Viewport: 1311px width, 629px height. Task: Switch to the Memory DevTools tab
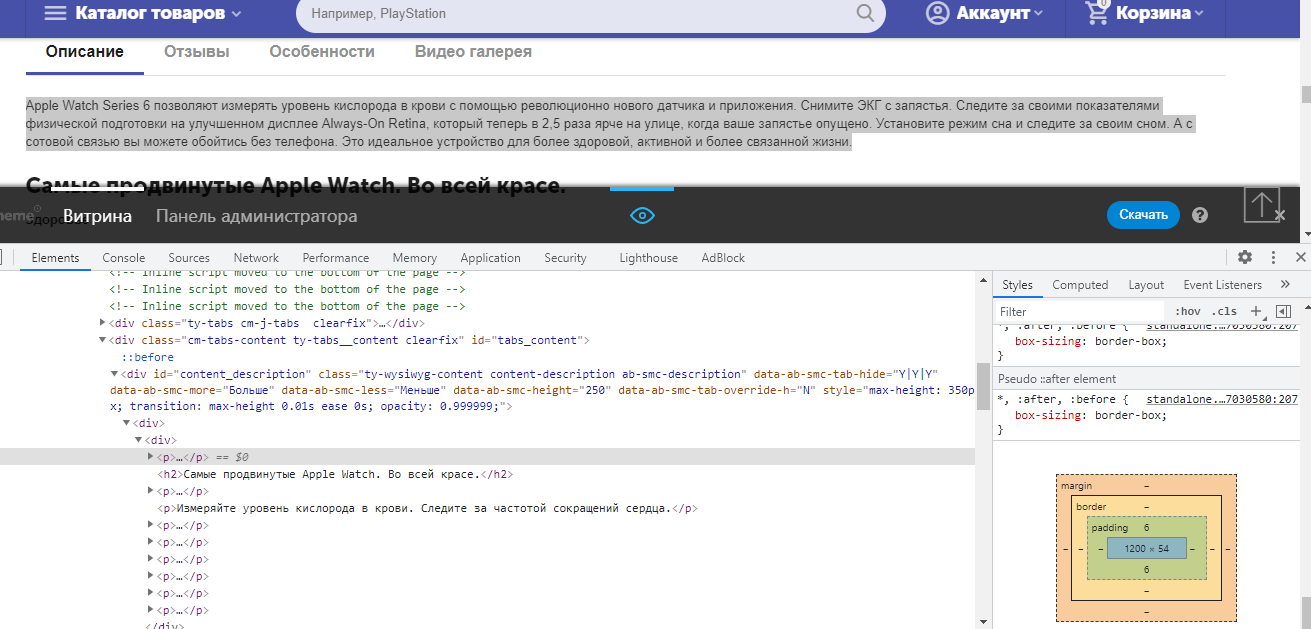415,258
